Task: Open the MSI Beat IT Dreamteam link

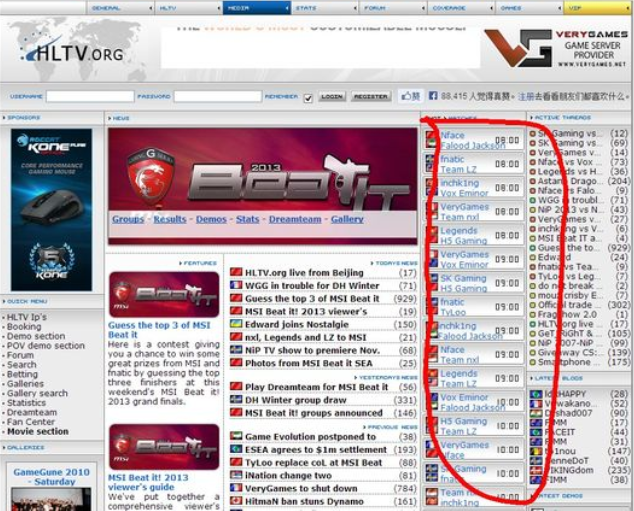Action: [295, 219]
